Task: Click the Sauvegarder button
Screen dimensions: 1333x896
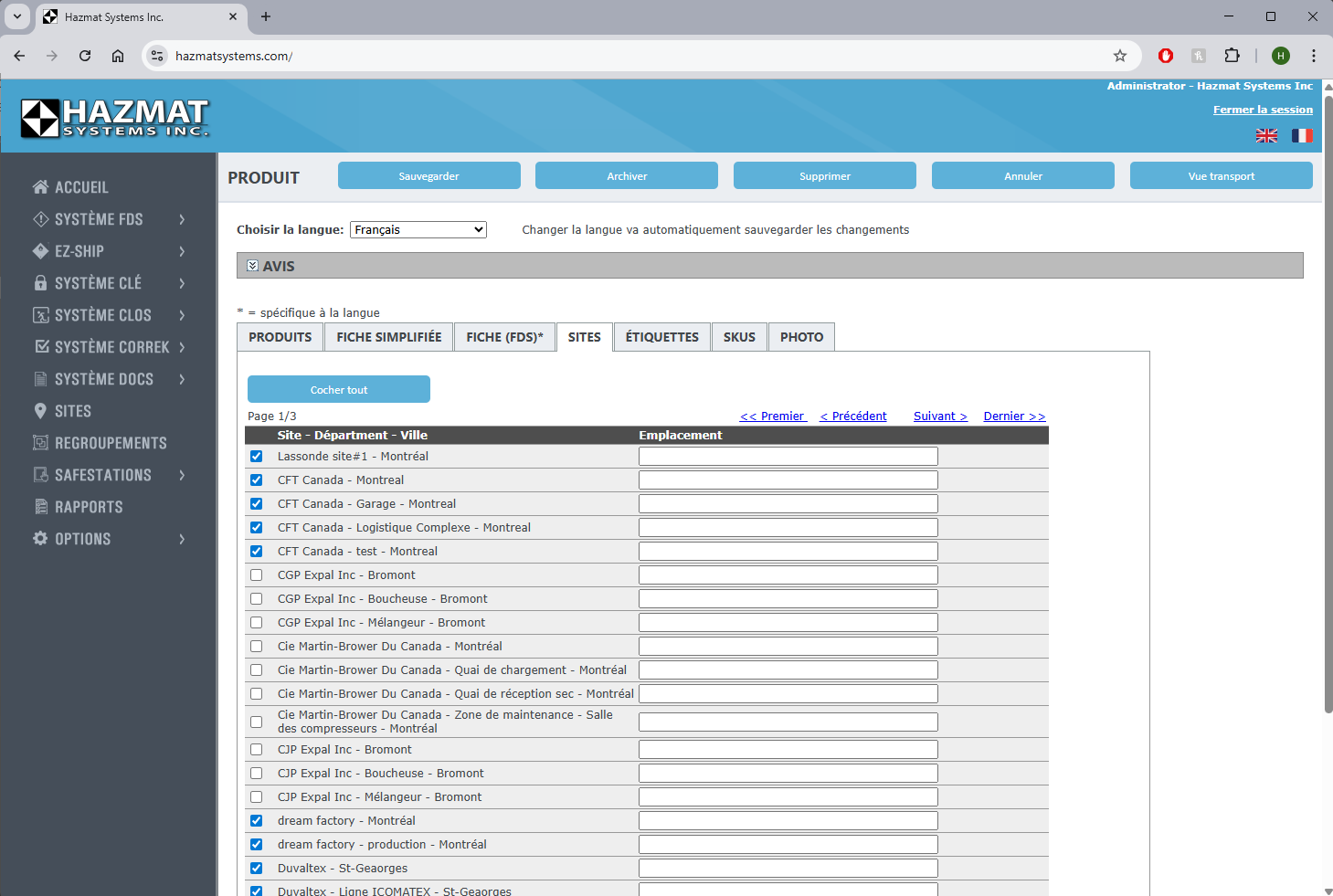Action: 428,176
